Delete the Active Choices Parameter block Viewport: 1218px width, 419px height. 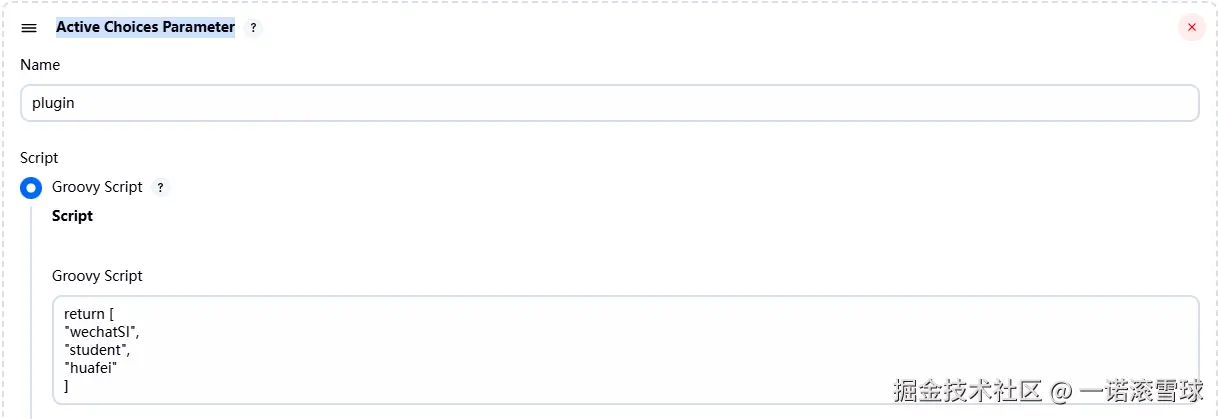(x=1191, y=28)
